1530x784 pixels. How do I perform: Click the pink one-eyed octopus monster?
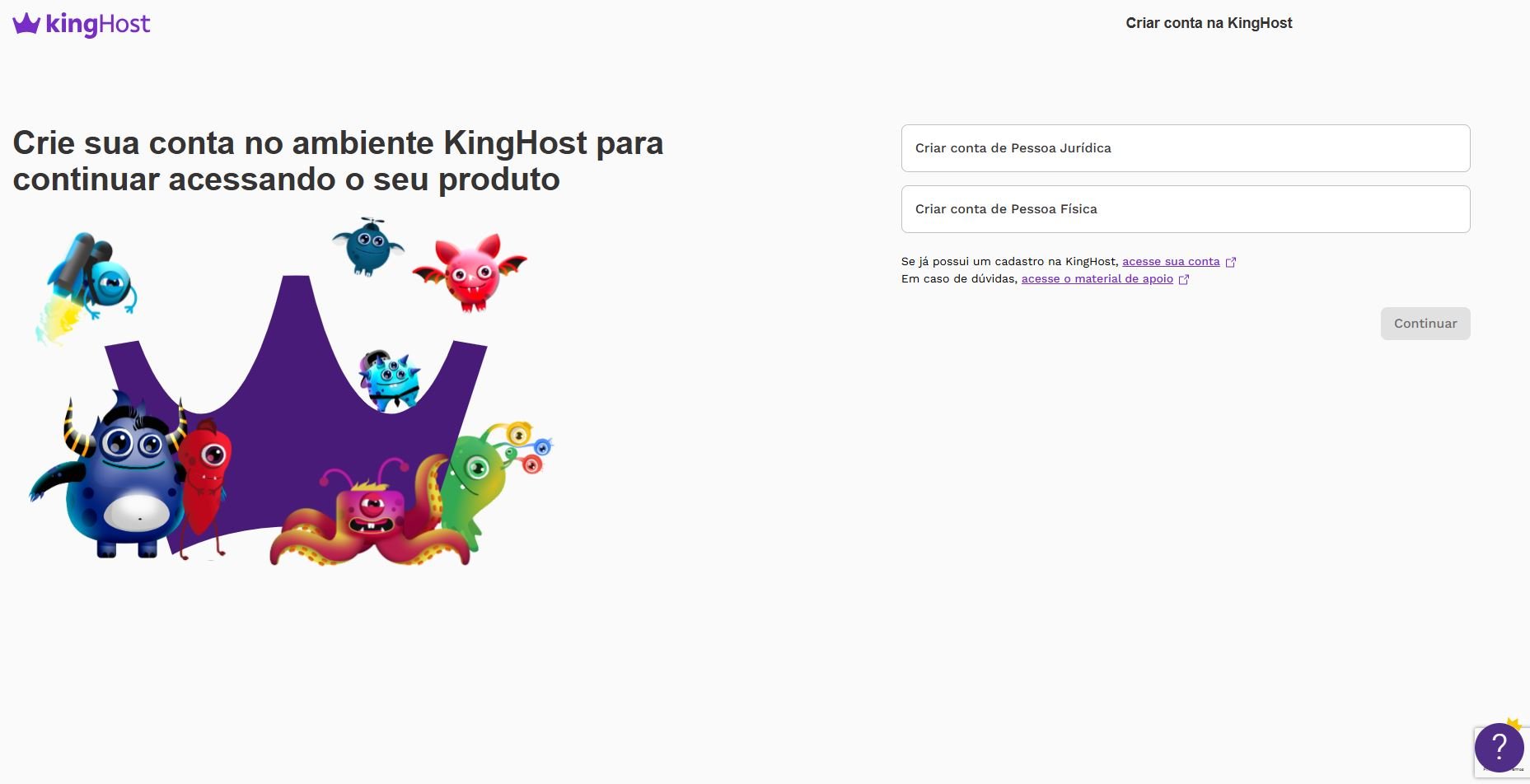click(371, 519)
